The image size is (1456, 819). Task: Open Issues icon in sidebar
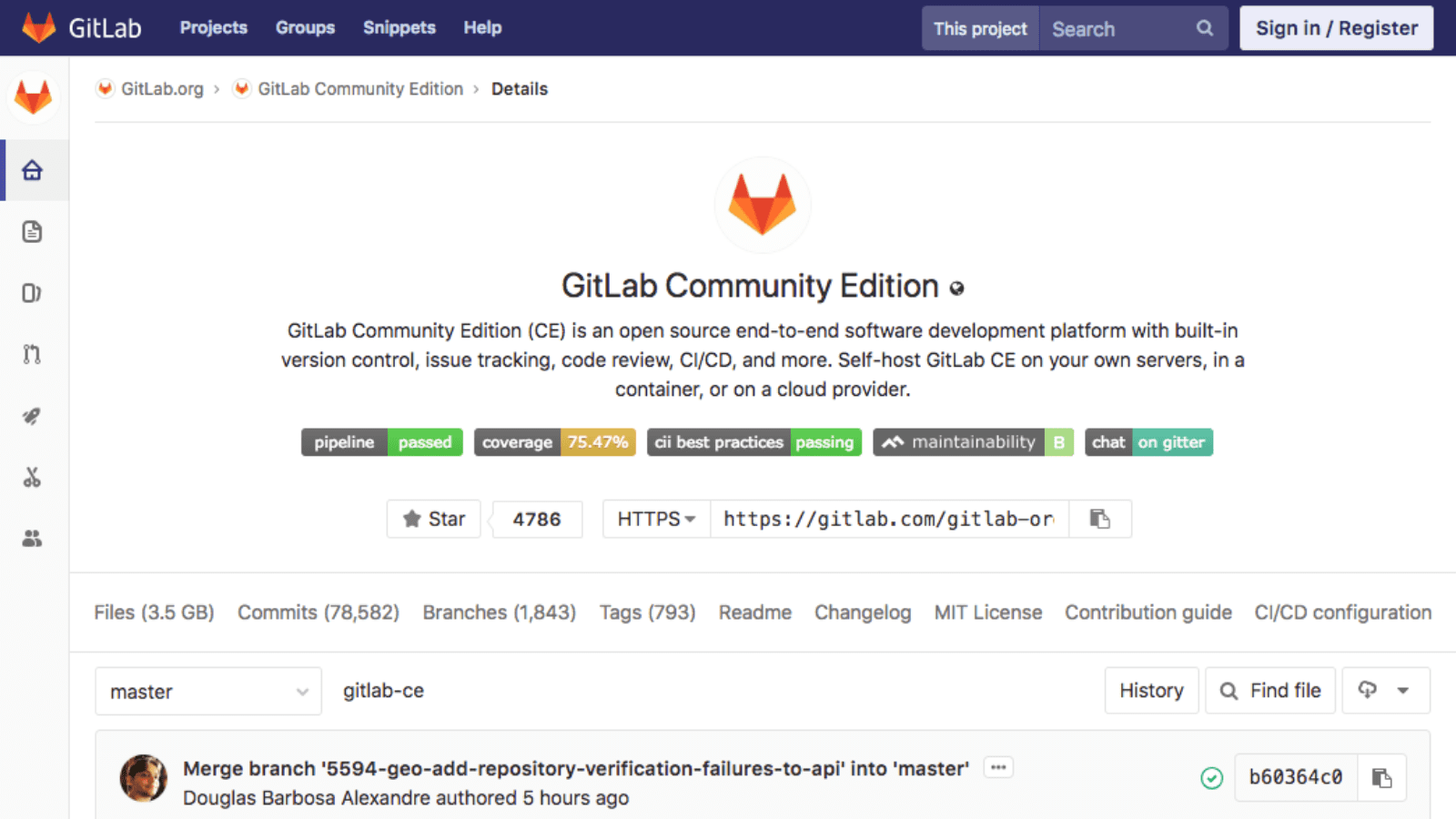click(33, 293)
